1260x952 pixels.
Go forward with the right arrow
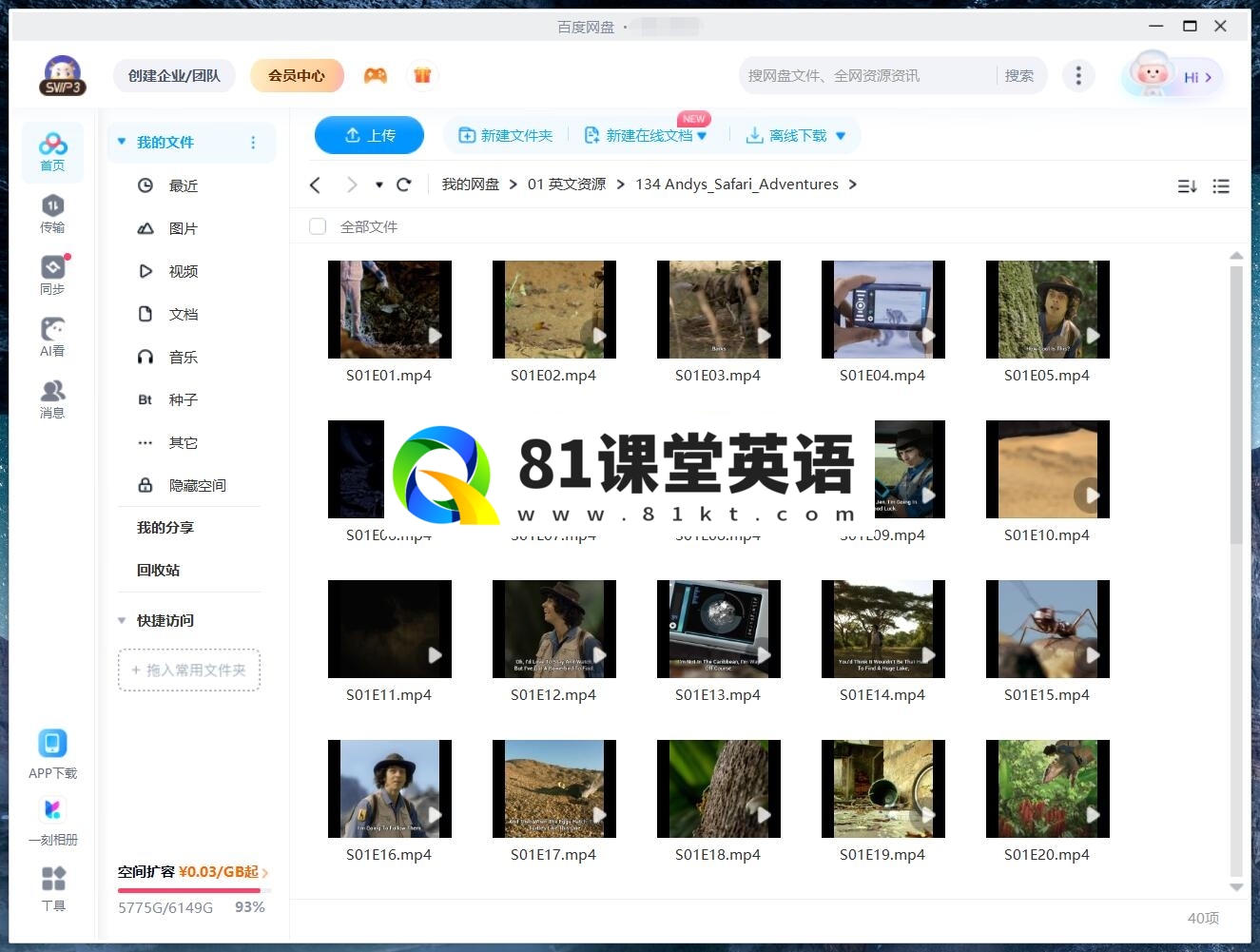[x=352, y=185]
